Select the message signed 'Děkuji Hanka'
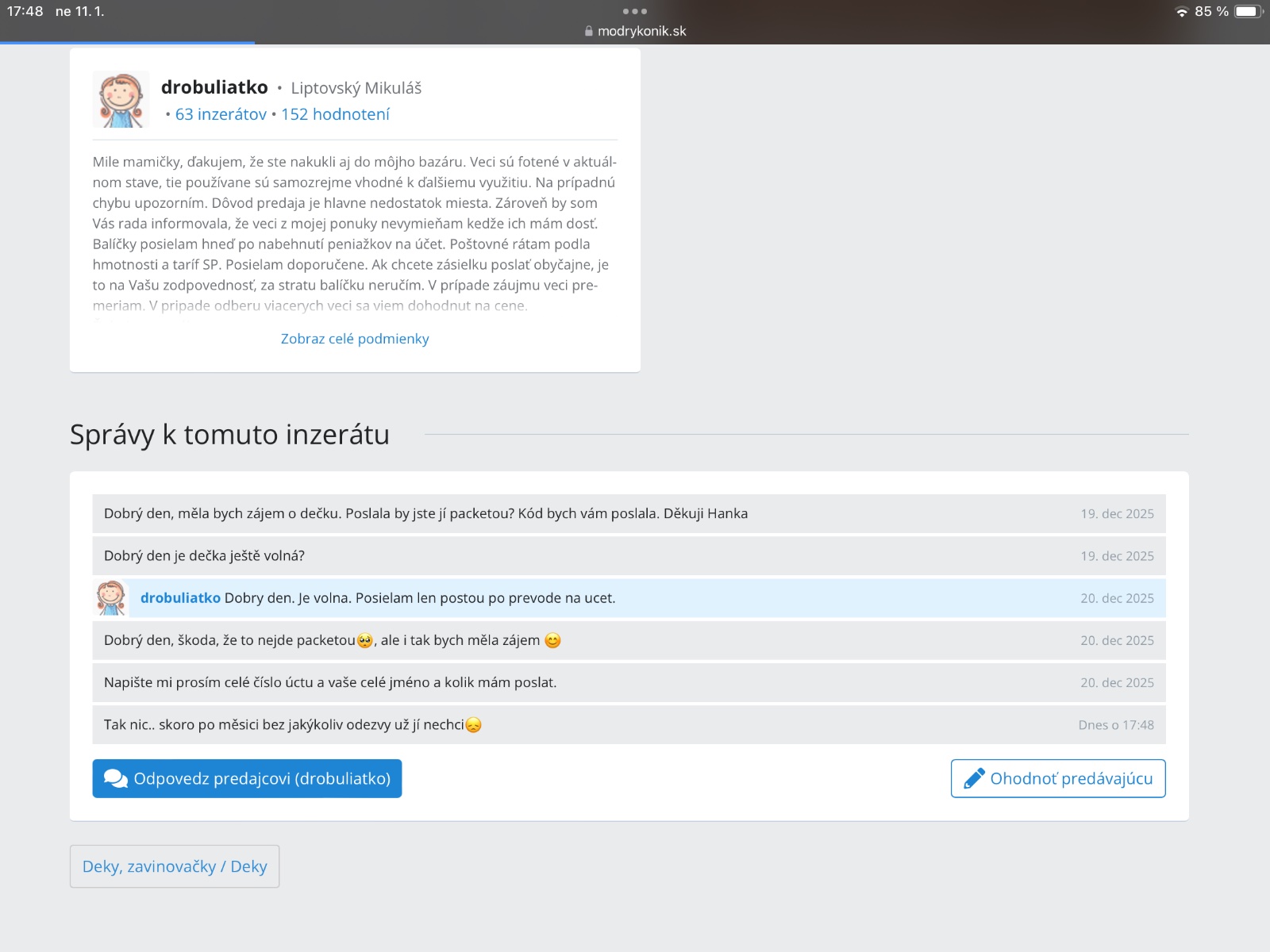 pyautogui.click(x=425, y=514)
